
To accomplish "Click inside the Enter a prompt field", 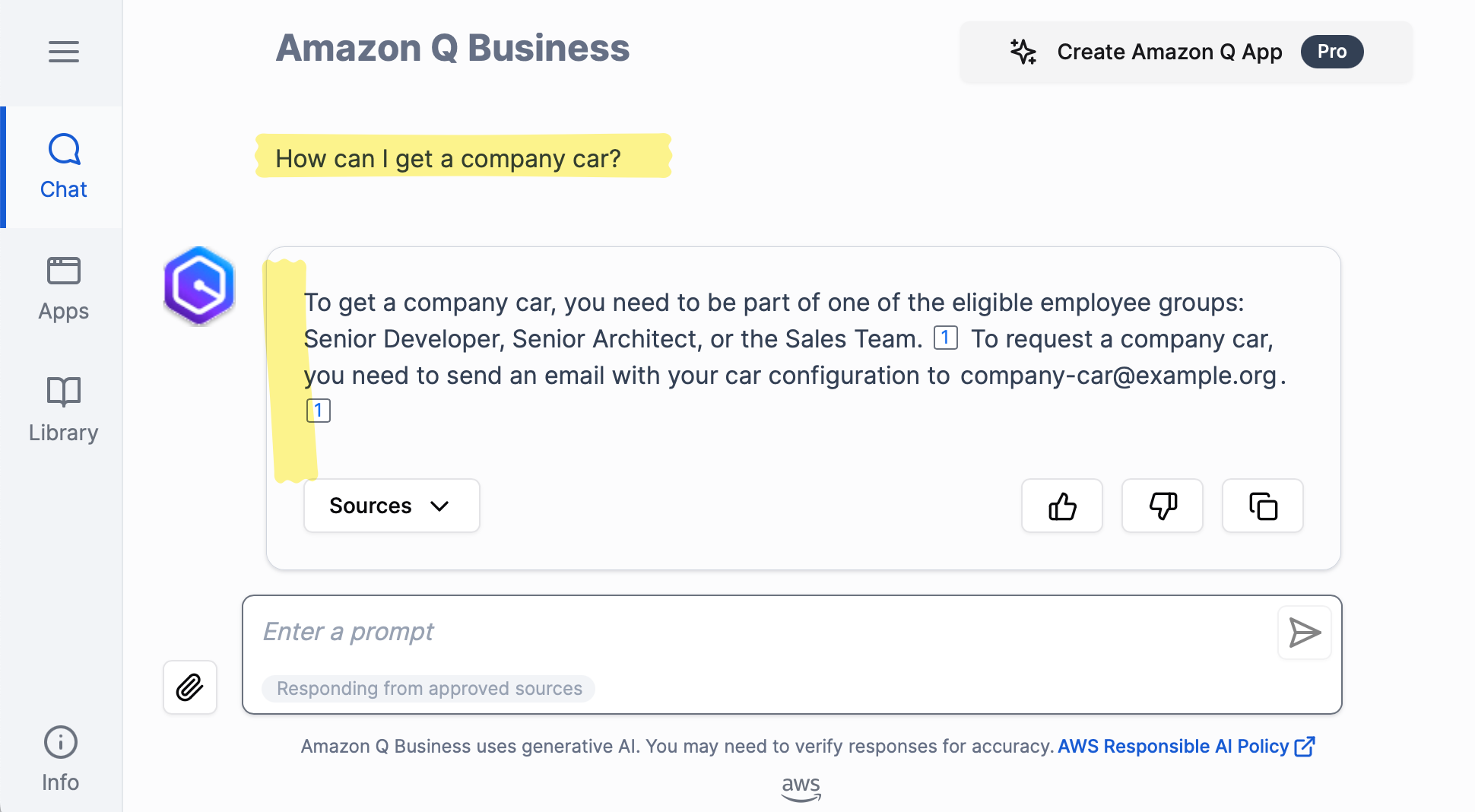I will coord(684,632).
